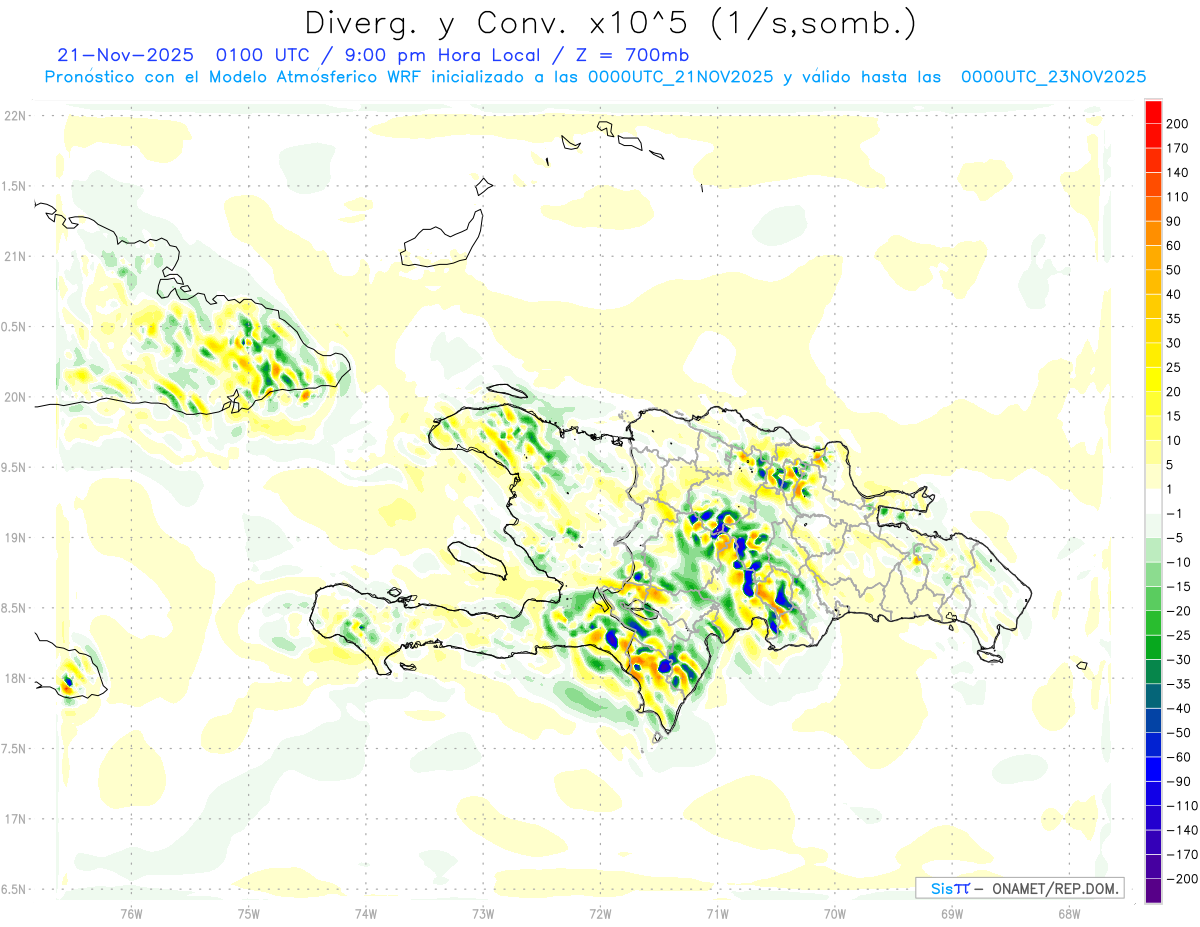Click the '1.5N' latitude label

(16, 186)
